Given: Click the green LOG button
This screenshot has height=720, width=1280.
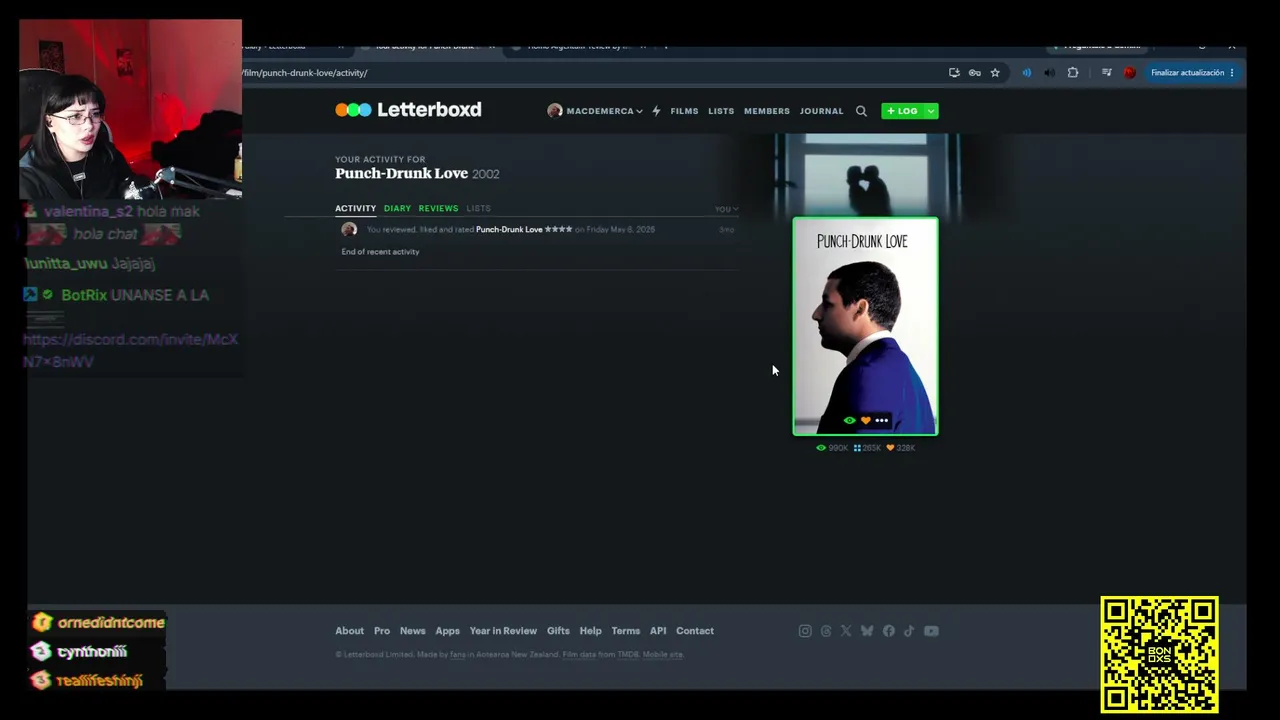Looking at the screenshot, I should (903, 111).
